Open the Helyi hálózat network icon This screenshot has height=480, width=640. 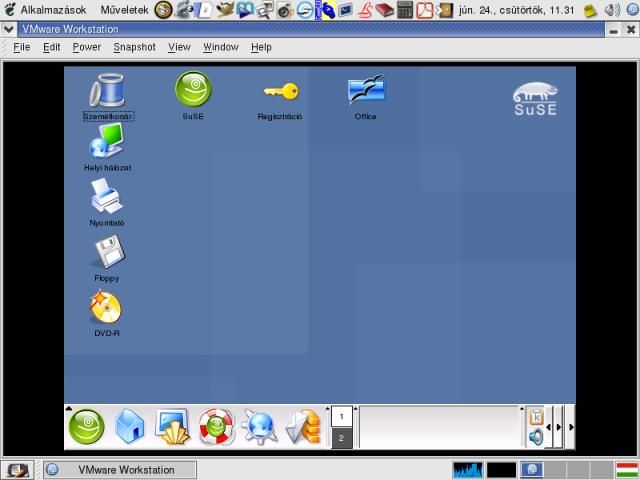(x=107, y=143)
